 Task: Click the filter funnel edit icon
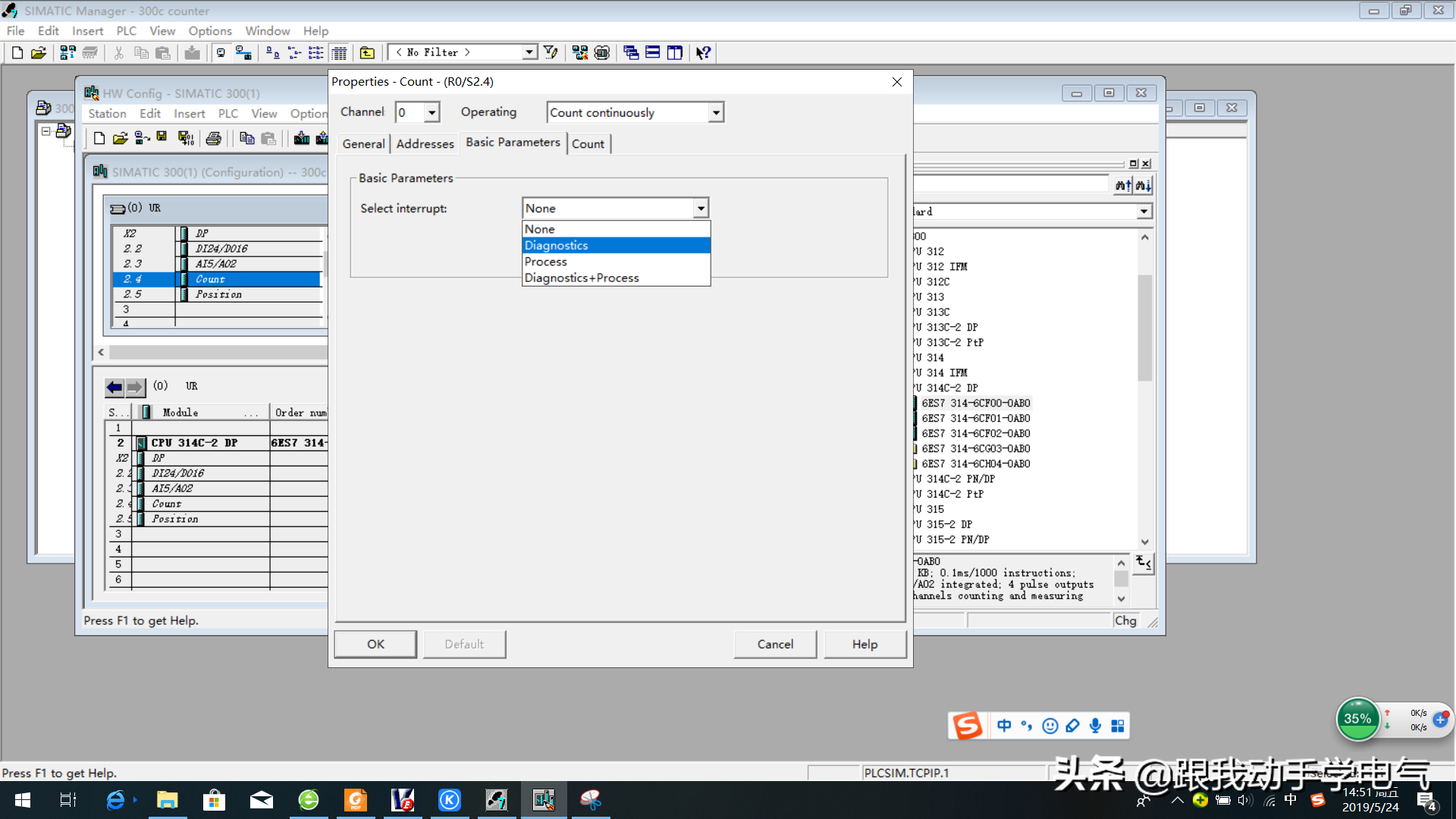[551, 52]
